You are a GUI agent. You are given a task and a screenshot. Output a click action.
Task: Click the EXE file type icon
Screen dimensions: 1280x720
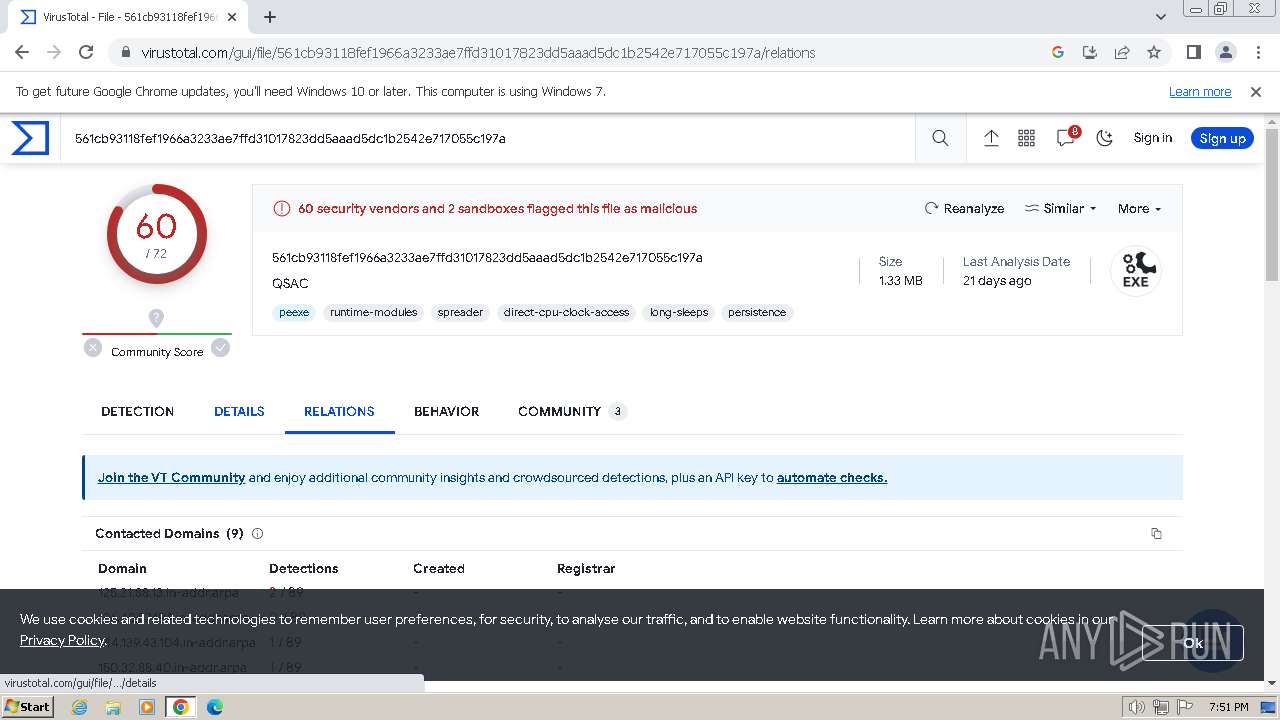1136,271
